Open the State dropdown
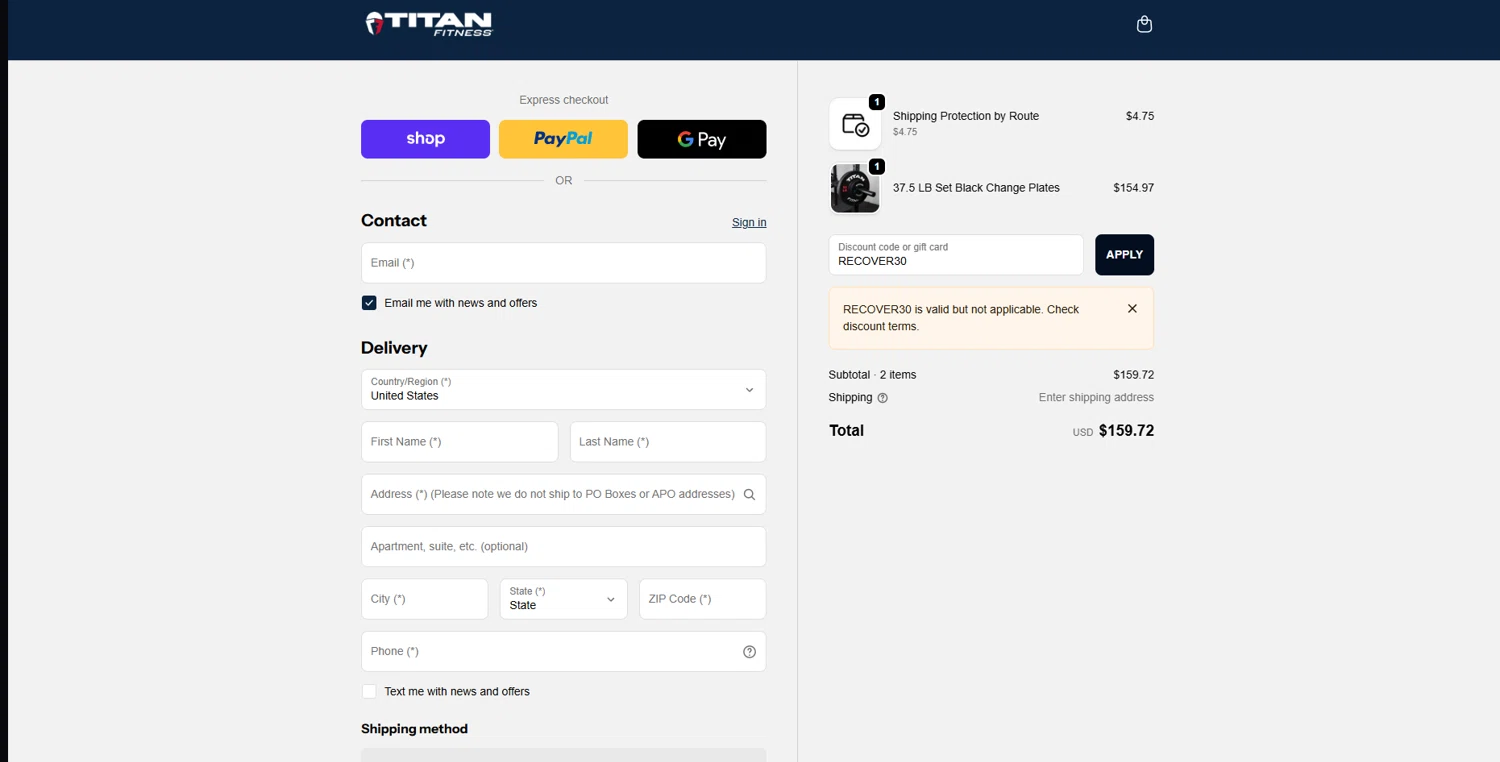Screen dimensions: 1500x762 tap(563, 599)
